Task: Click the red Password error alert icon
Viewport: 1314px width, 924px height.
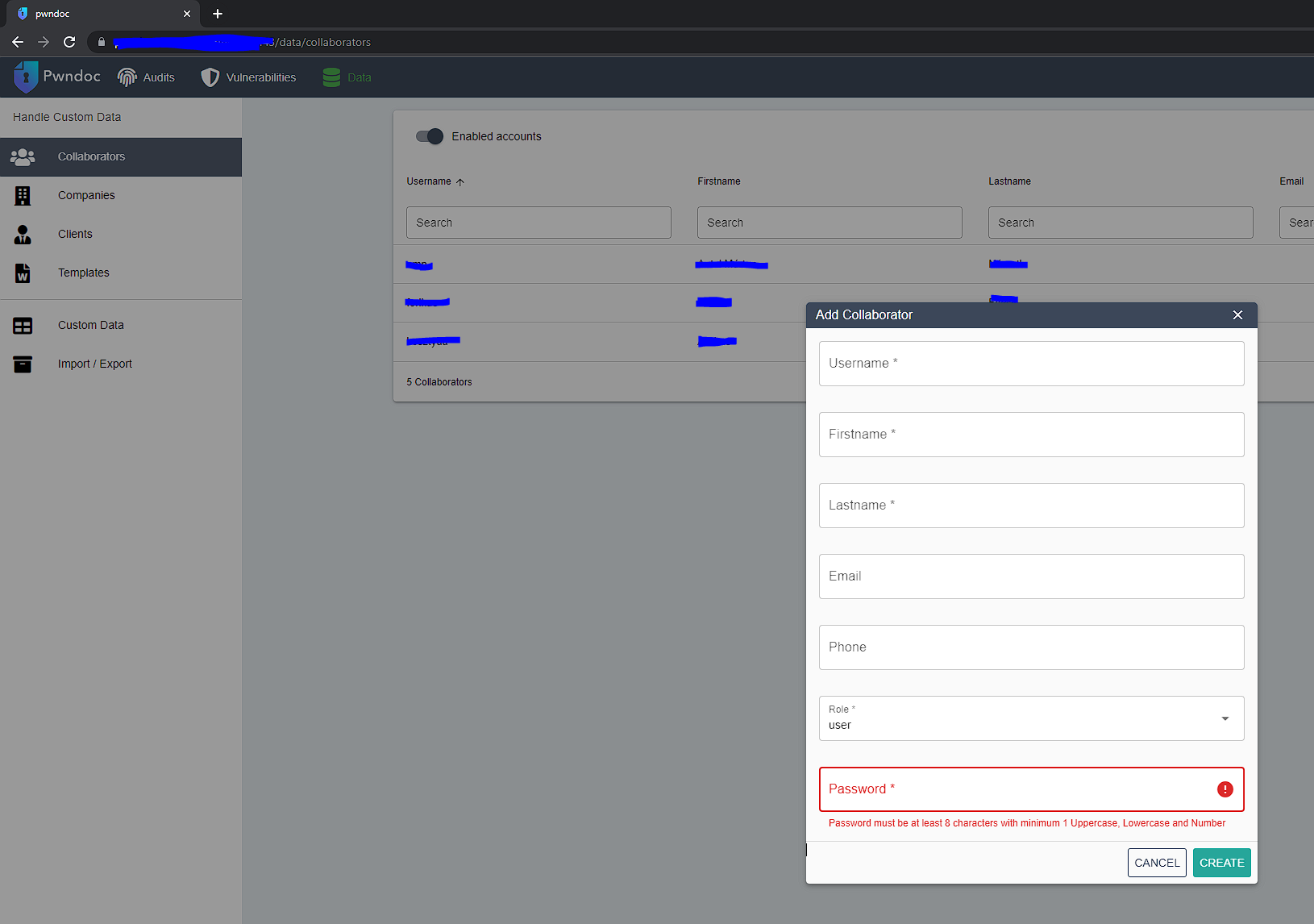Action: pyautogui.click(x=1225, y=789)
